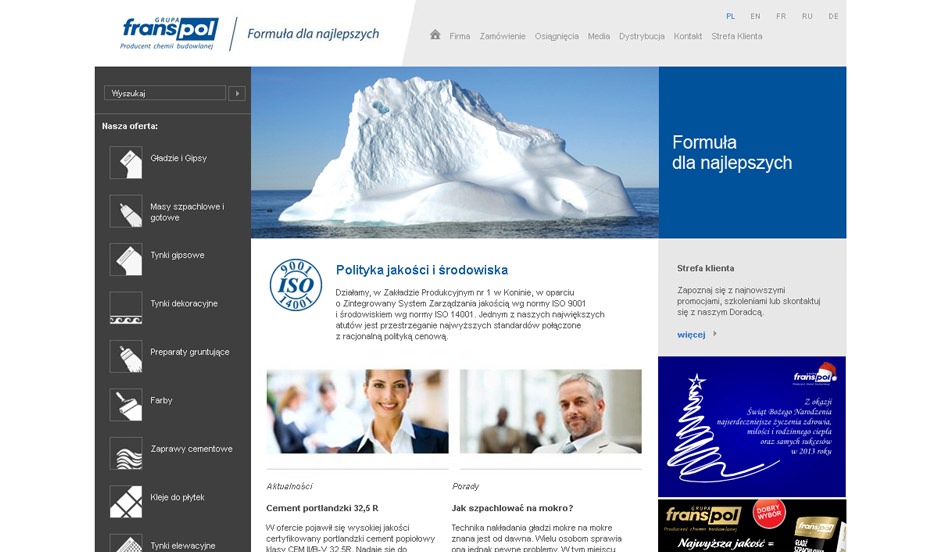This screenshot has width=940, height=552.
Task: Submit search with the arrow button
Action: [237, 93]
